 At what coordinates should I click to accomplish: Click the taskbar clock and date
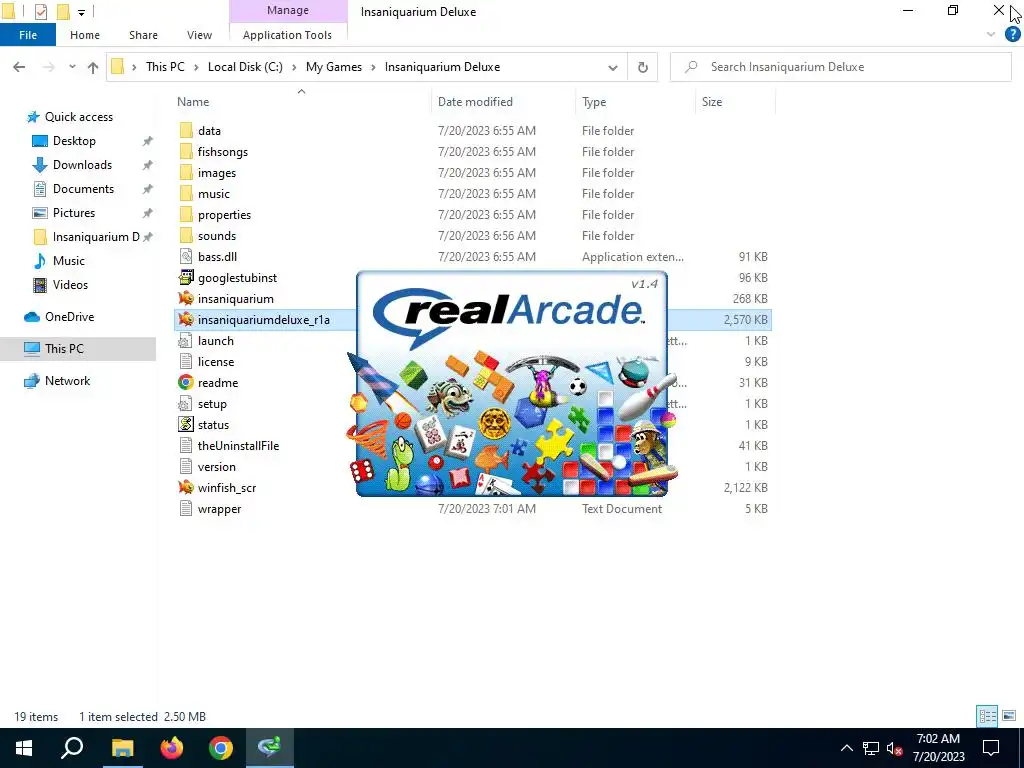pos(938,748)
